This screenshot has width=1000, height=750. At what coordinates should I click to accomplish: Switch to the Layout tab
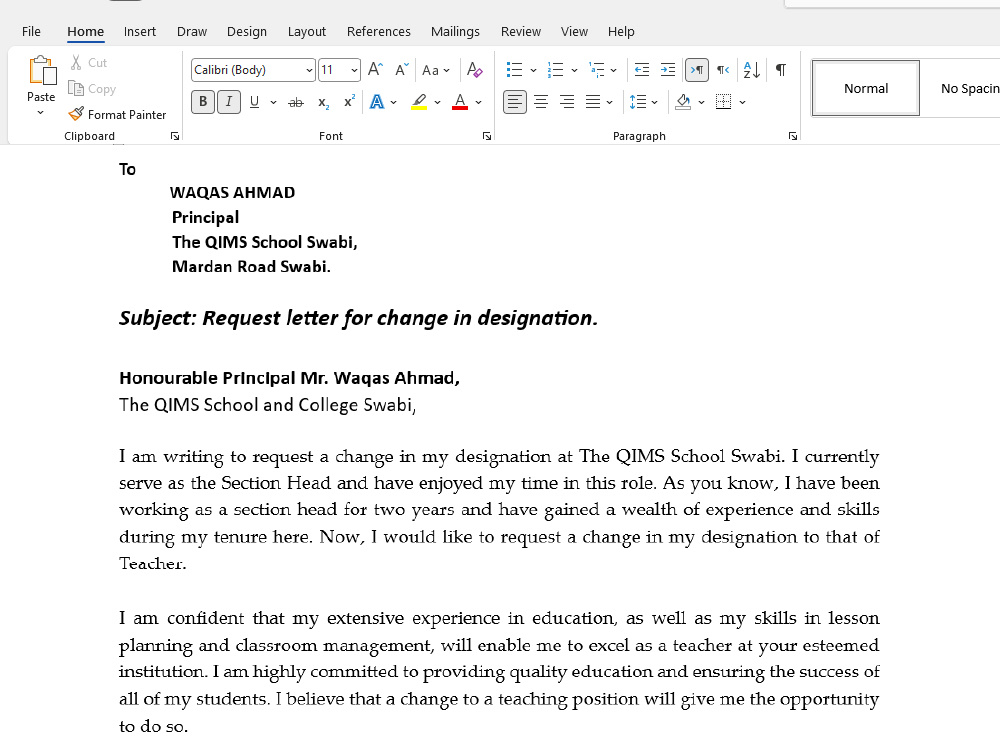point(307,31)
